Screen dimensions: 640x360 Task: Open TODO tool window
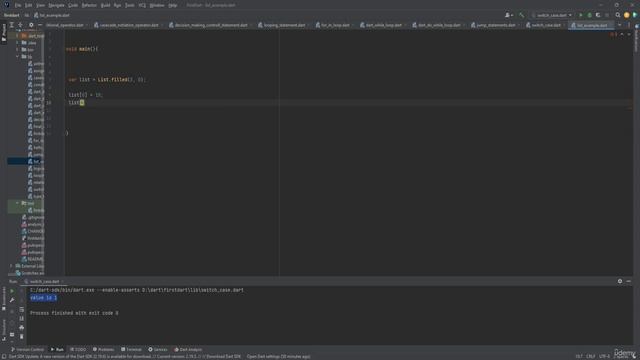pos(78,349)
